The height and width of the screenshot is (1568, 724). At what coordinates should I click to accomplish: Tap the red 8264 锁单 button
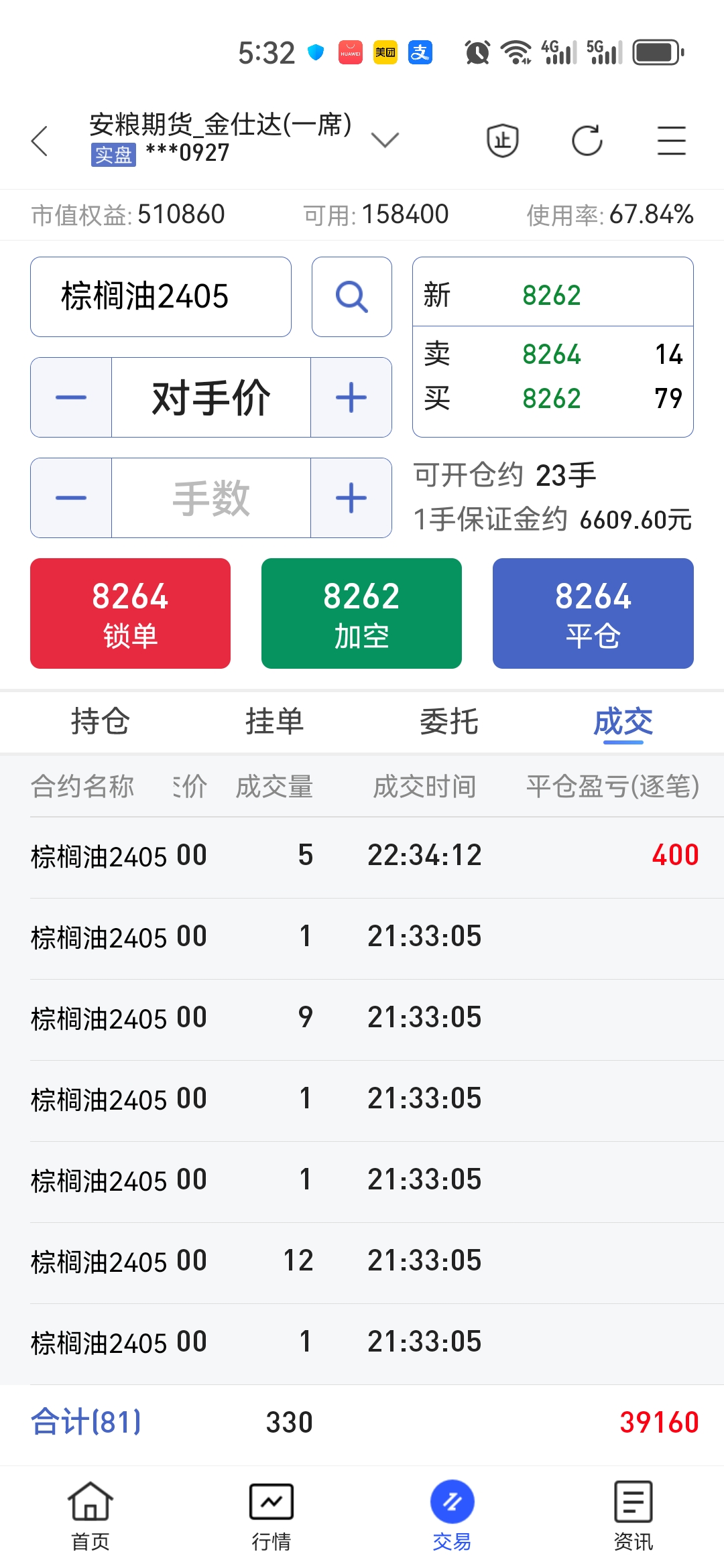pos(130,613)
